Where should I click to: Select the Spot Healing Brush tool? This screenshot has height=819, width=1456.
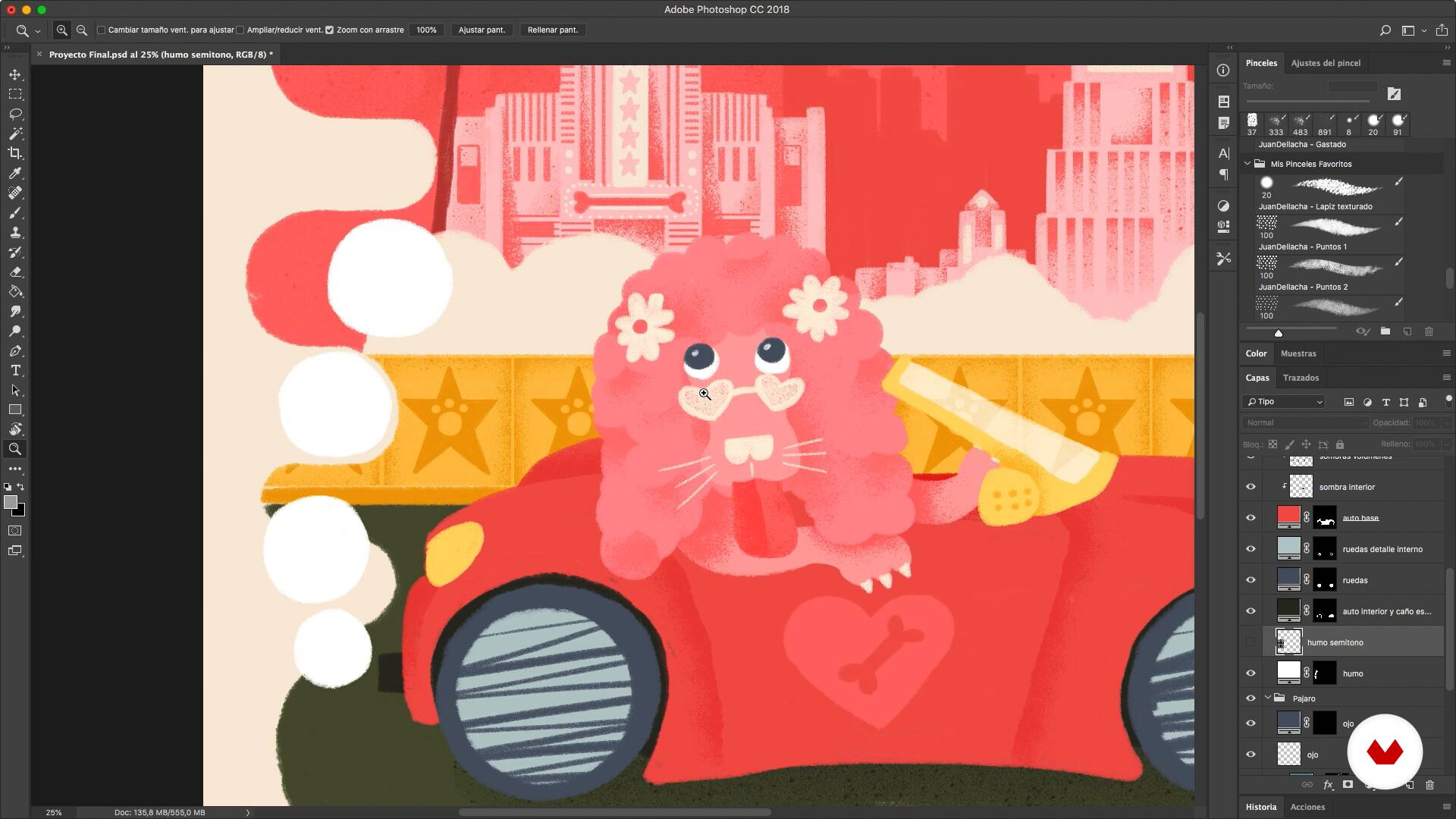[x=15, y=193]
